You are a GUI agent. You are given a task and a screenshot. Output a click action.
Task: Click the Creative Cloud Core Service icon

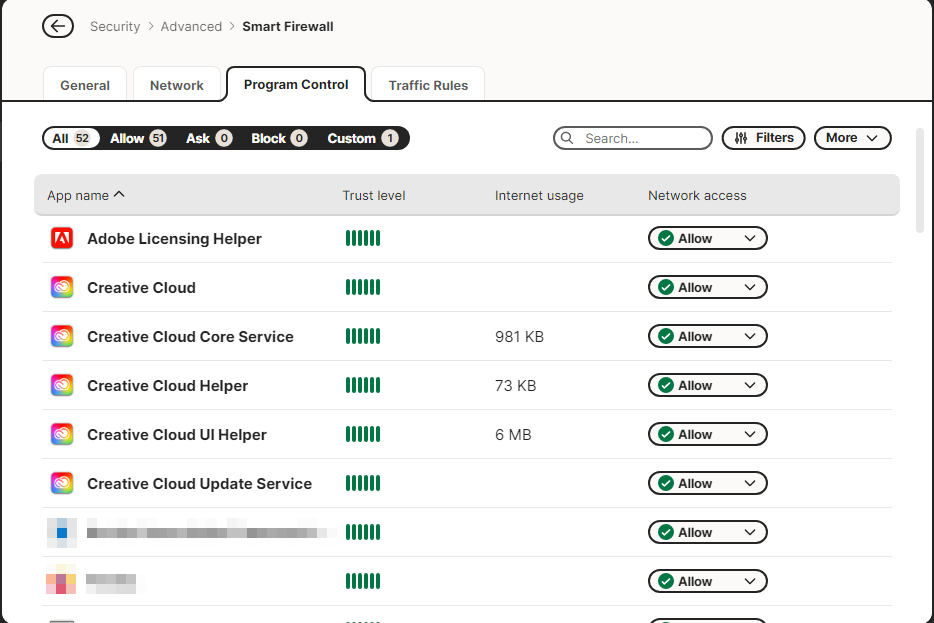(62, 337)
